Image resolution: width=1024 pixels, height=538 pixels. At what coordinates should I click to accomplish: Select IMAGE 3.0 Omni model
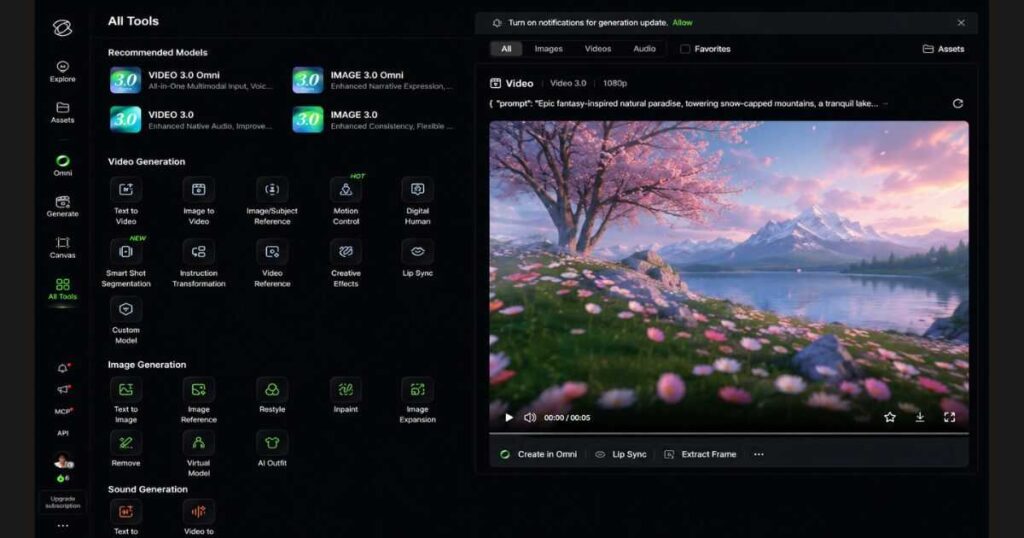[x=374, y=80]
